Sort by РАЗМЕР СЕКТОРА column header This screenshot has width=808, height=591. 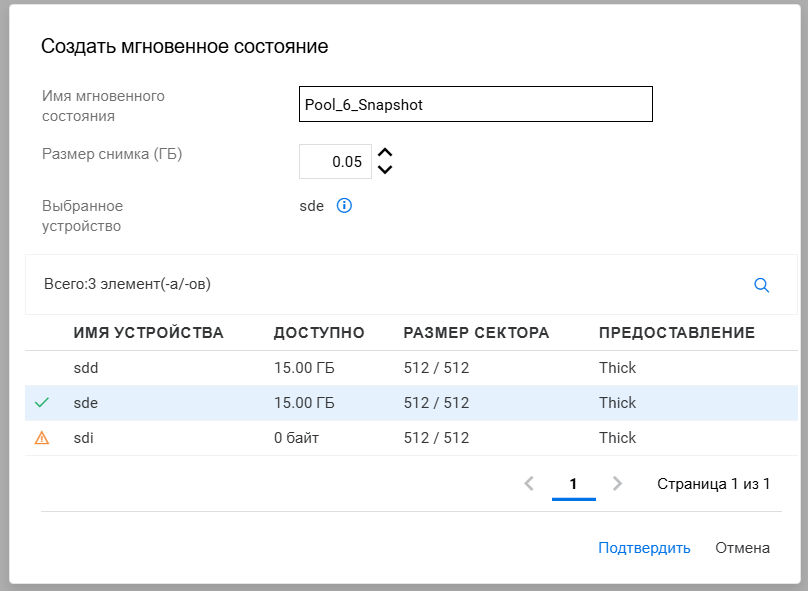476,333
